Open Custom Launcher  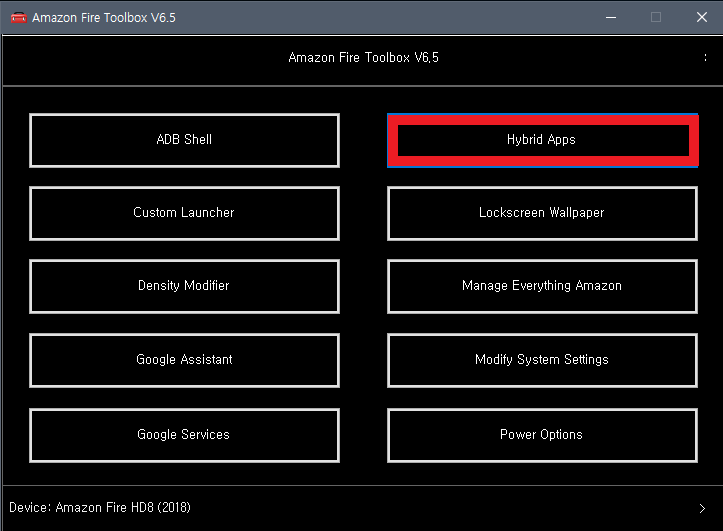tap(184, 213)
